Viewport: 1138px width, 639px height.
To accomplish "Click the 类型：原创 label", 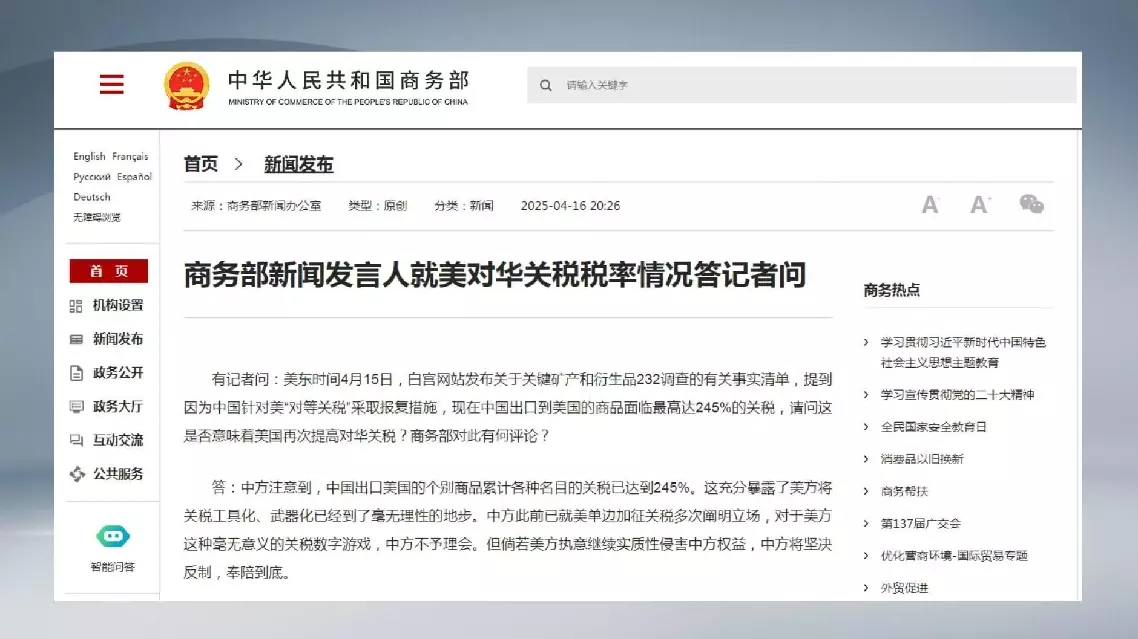I will pyautogui.click(x=377, y=205).
